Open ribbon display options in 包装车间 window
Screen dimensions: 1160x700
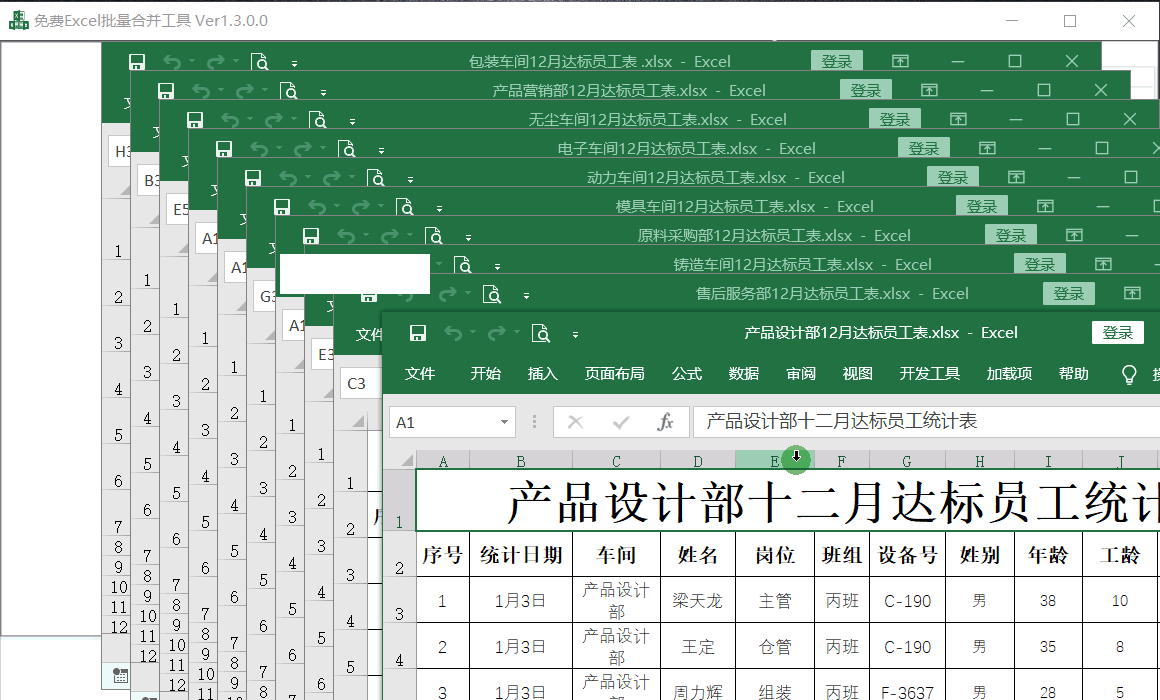tap(900, 61)
